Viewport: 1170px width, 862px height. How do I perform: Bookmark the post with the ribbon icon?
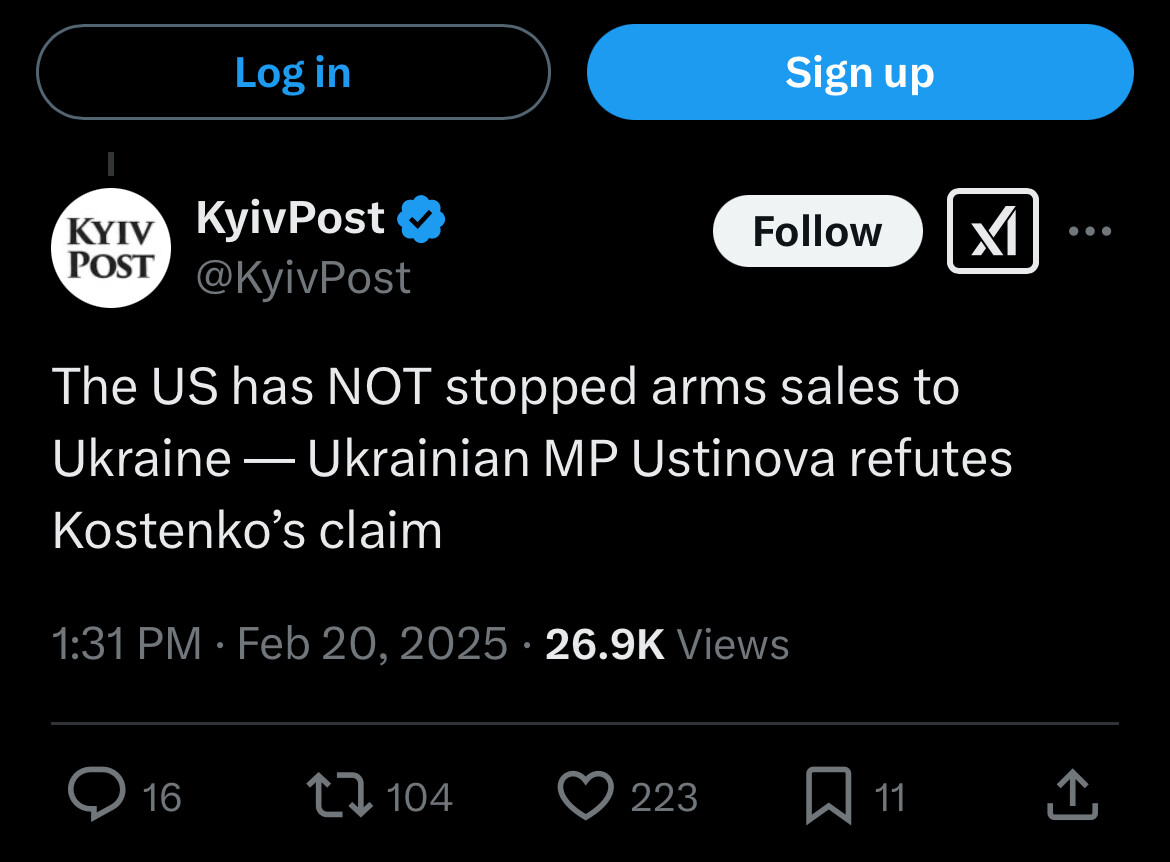(x=828, y=796)
